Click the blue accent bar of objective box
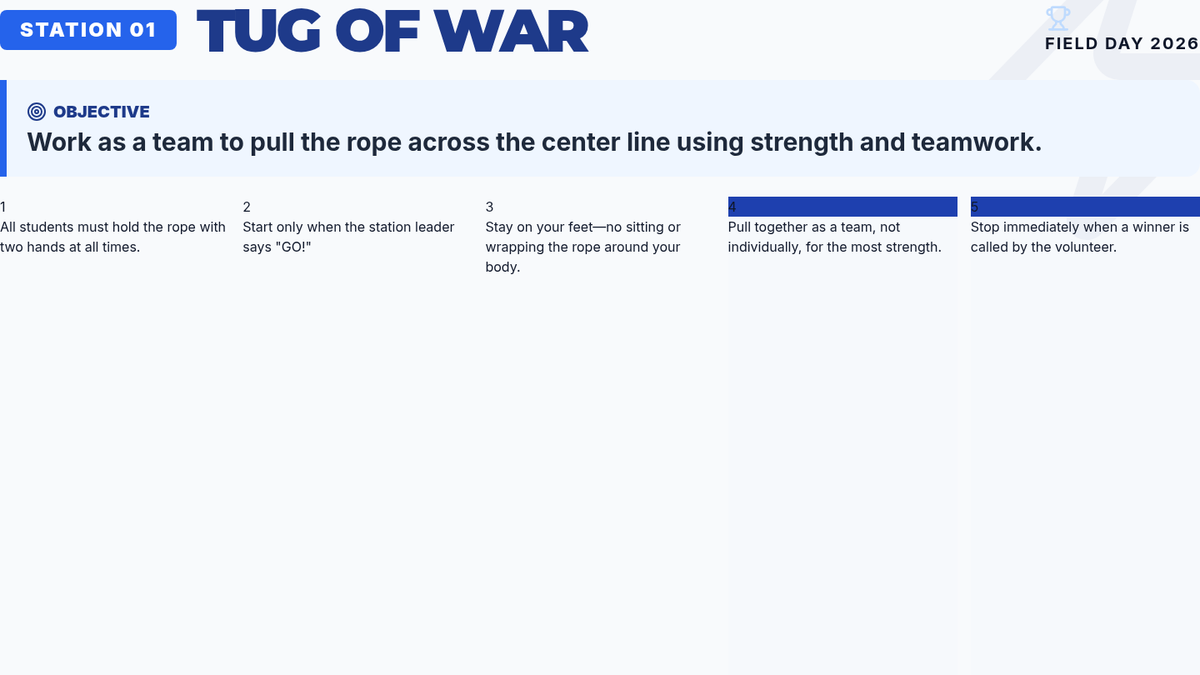The width and height of the screenshot is (1200, 675). pos(3,128)
